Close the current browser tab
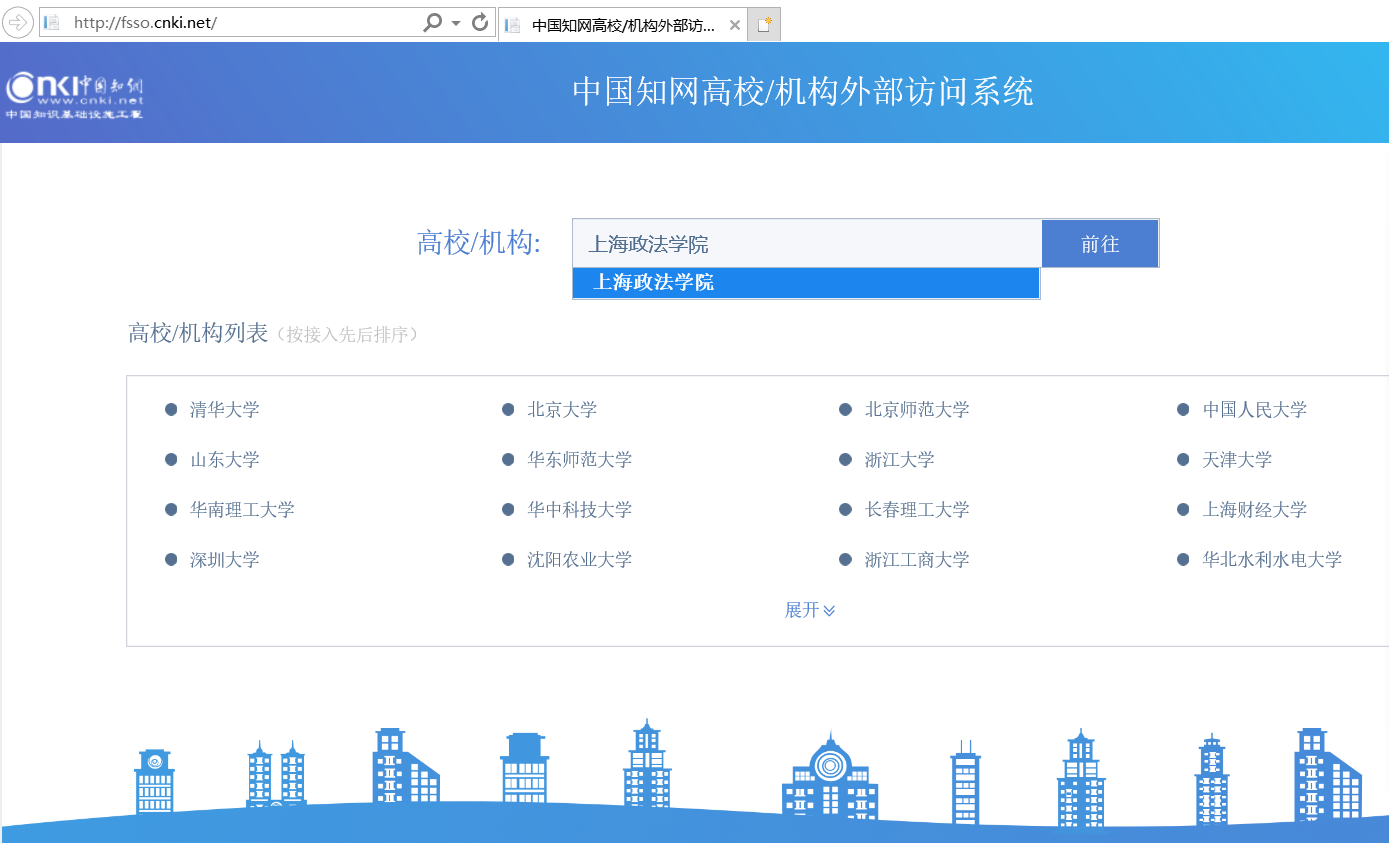The image size is (1389, 843). click(735, 25)
